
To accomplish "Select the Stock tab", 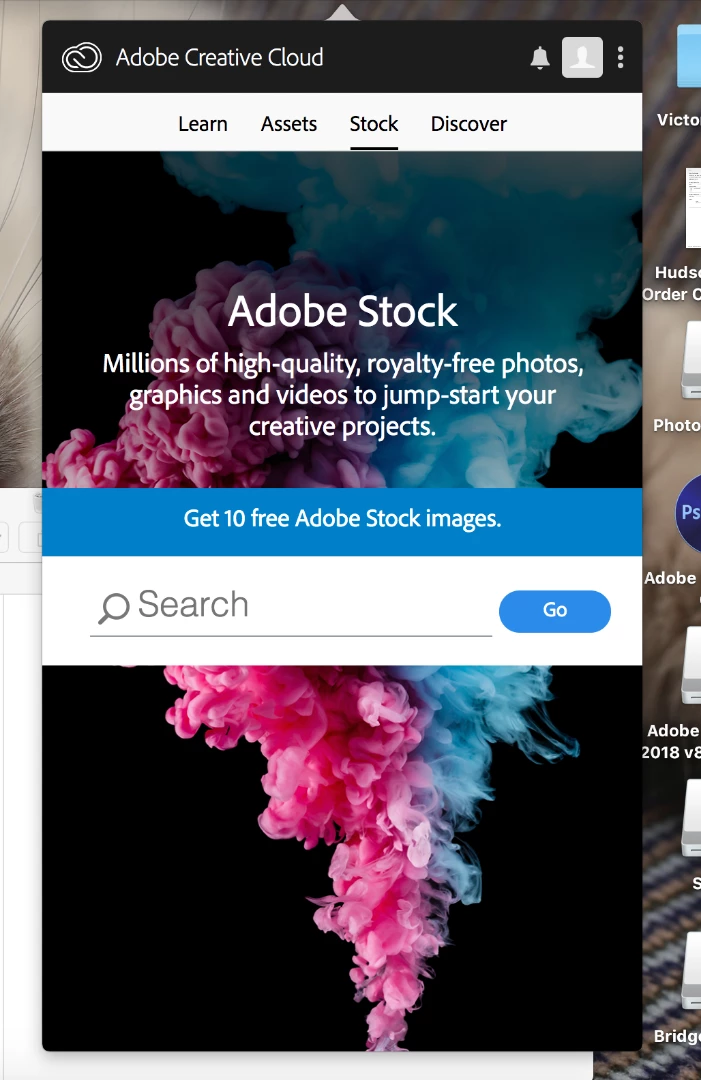I will pyautogui.click(x=374, y=124).
